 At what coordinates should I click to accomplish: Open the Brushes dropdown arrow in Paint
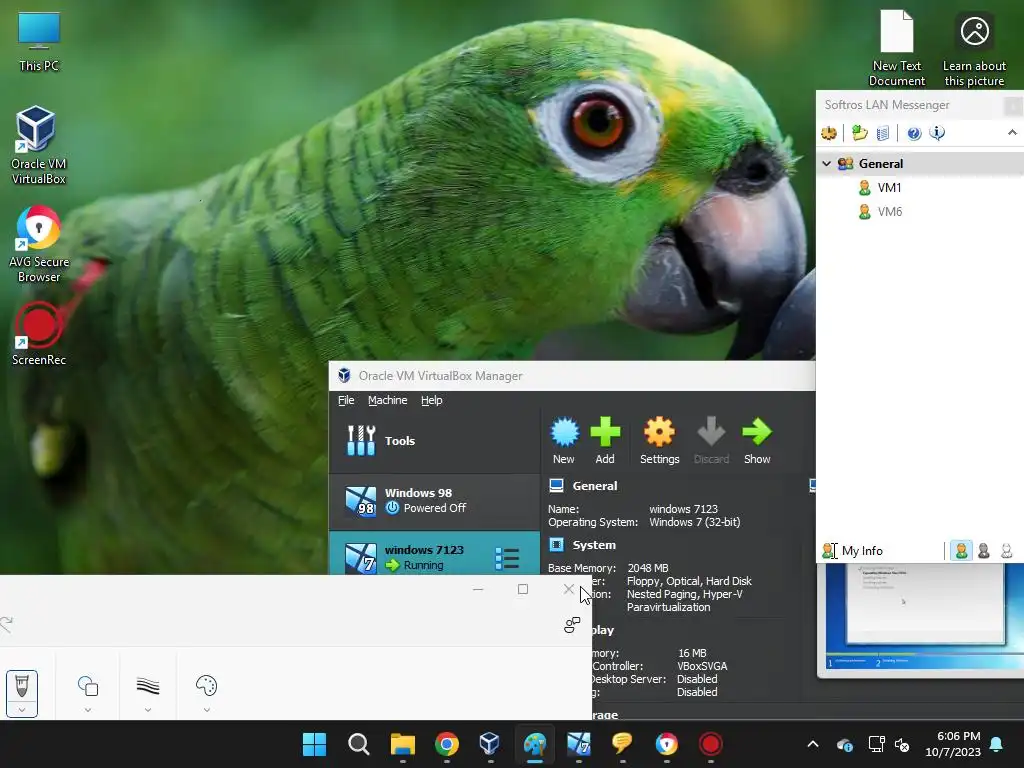[x=22, y=710]
